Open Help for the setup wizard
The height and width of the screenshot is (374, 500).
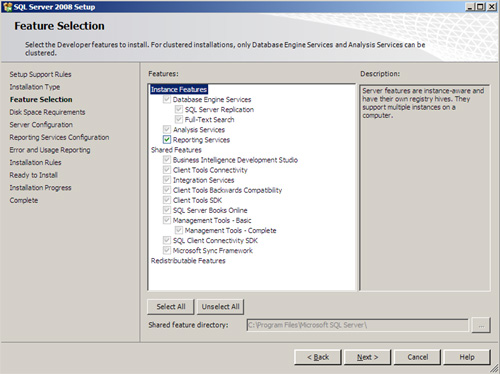click(467, 357)
